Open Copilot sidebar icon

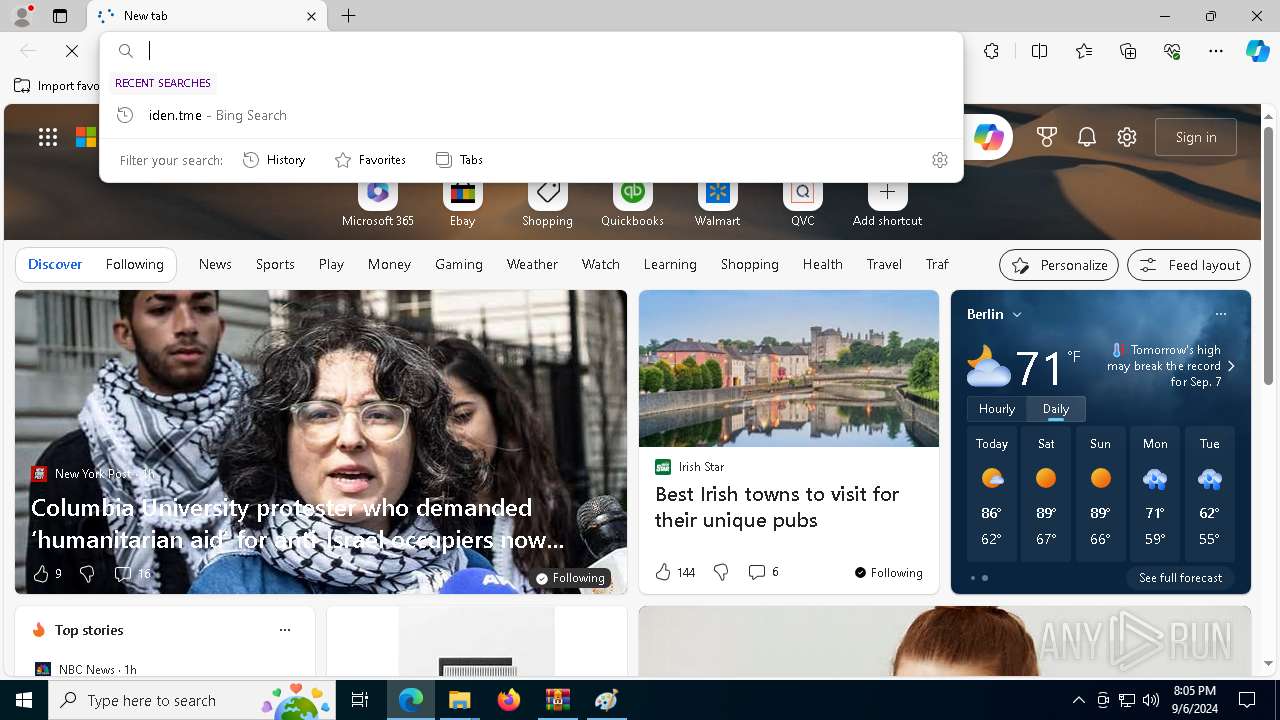1257,51
